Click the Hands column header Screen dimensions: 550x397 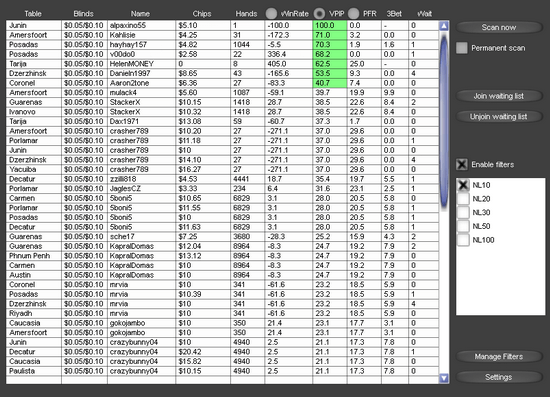pyautogui.click(x=246, y=14)
